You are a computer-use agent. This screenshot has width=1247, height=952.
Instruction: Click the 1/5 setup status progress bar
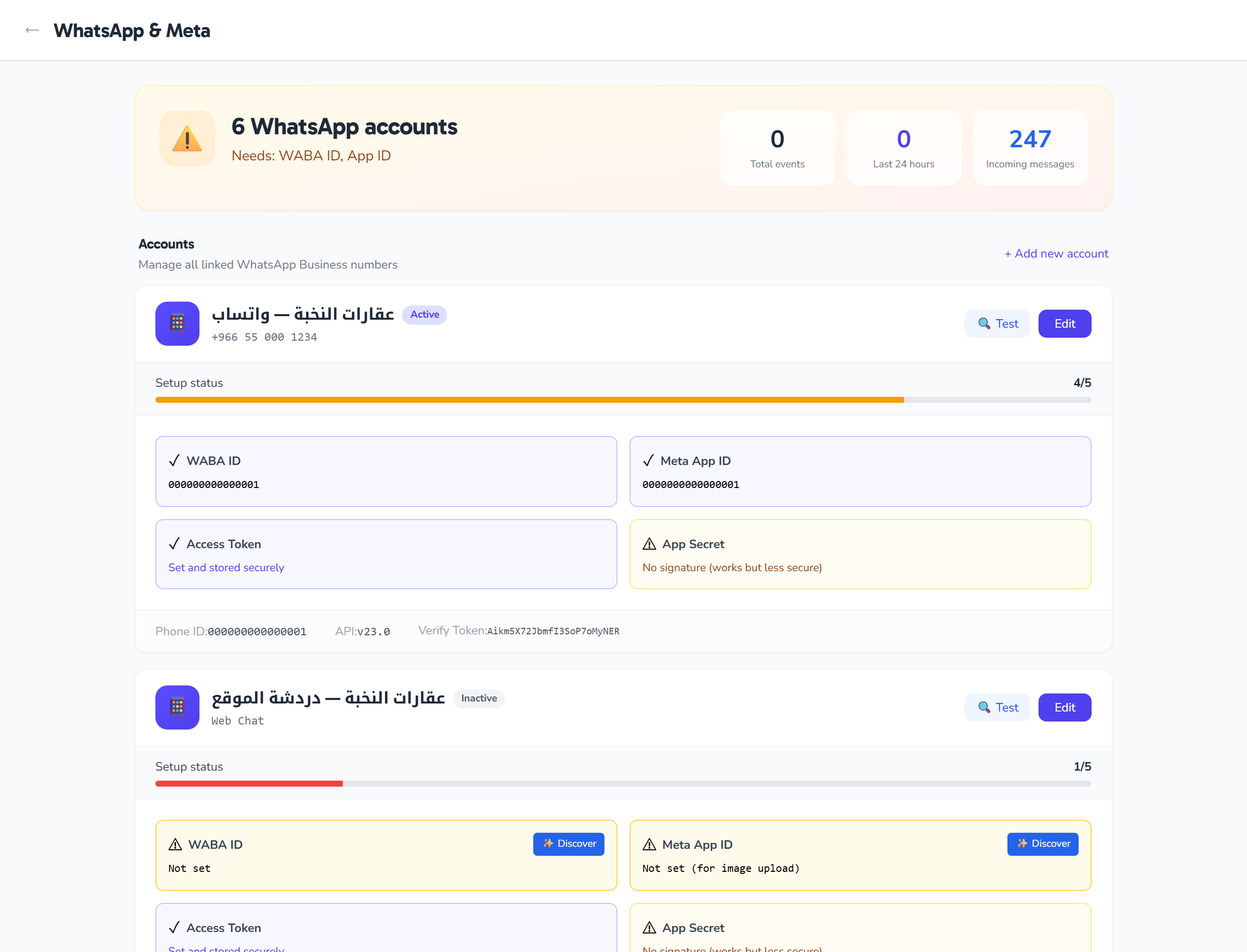click(x=623, y=784)
